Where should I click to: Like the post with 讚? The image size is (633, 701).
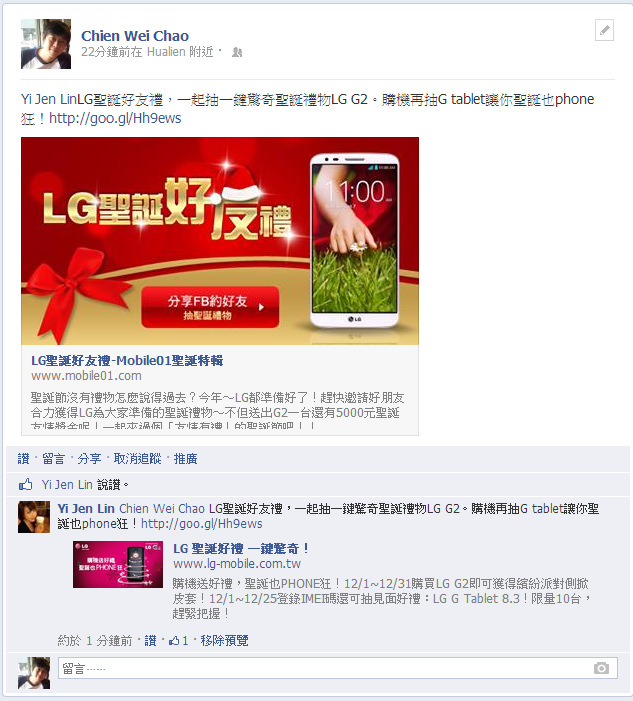pyautogui.click(x=23, y=459)
